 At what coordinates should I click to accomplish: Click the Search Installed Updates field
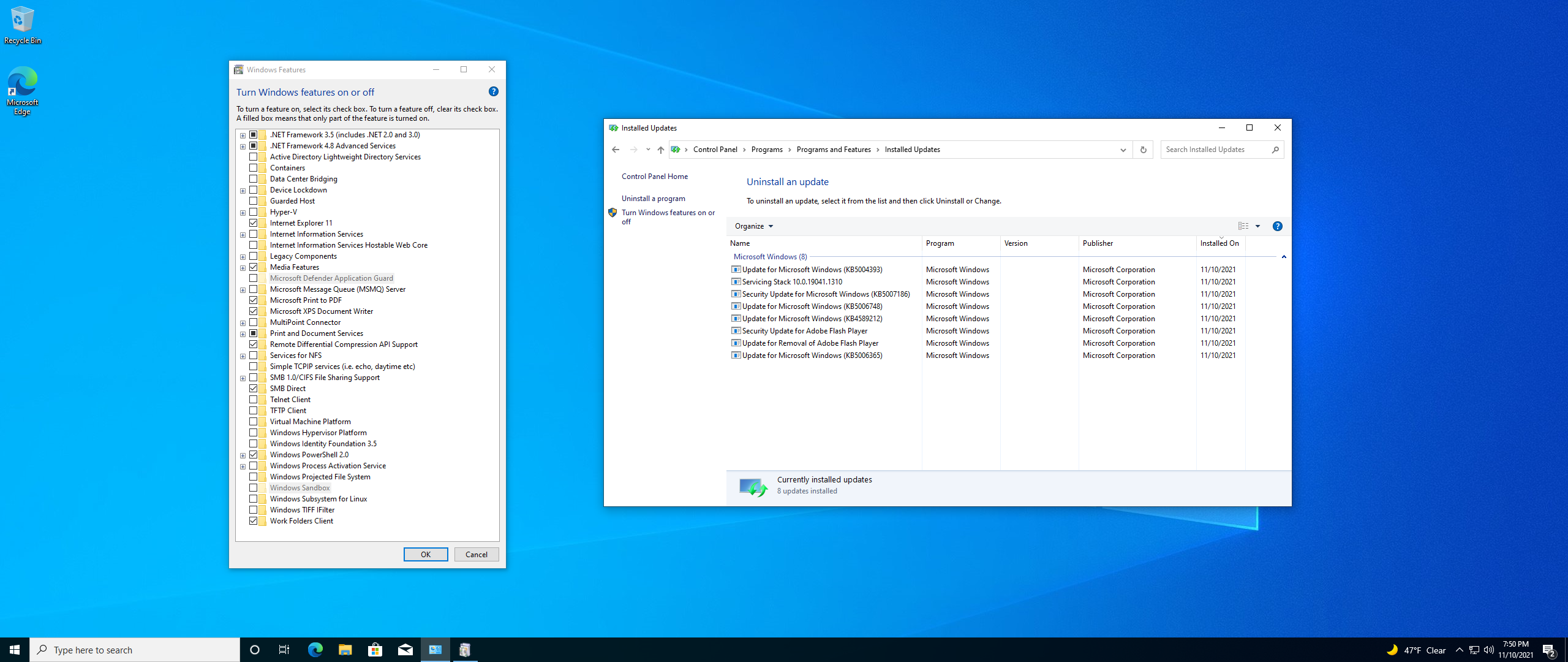coord(1216,150)
